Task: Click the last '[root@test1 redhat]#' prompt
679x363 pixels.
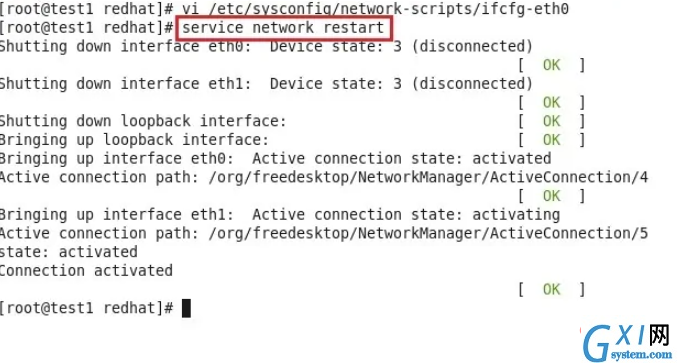Action: (87, 308)
